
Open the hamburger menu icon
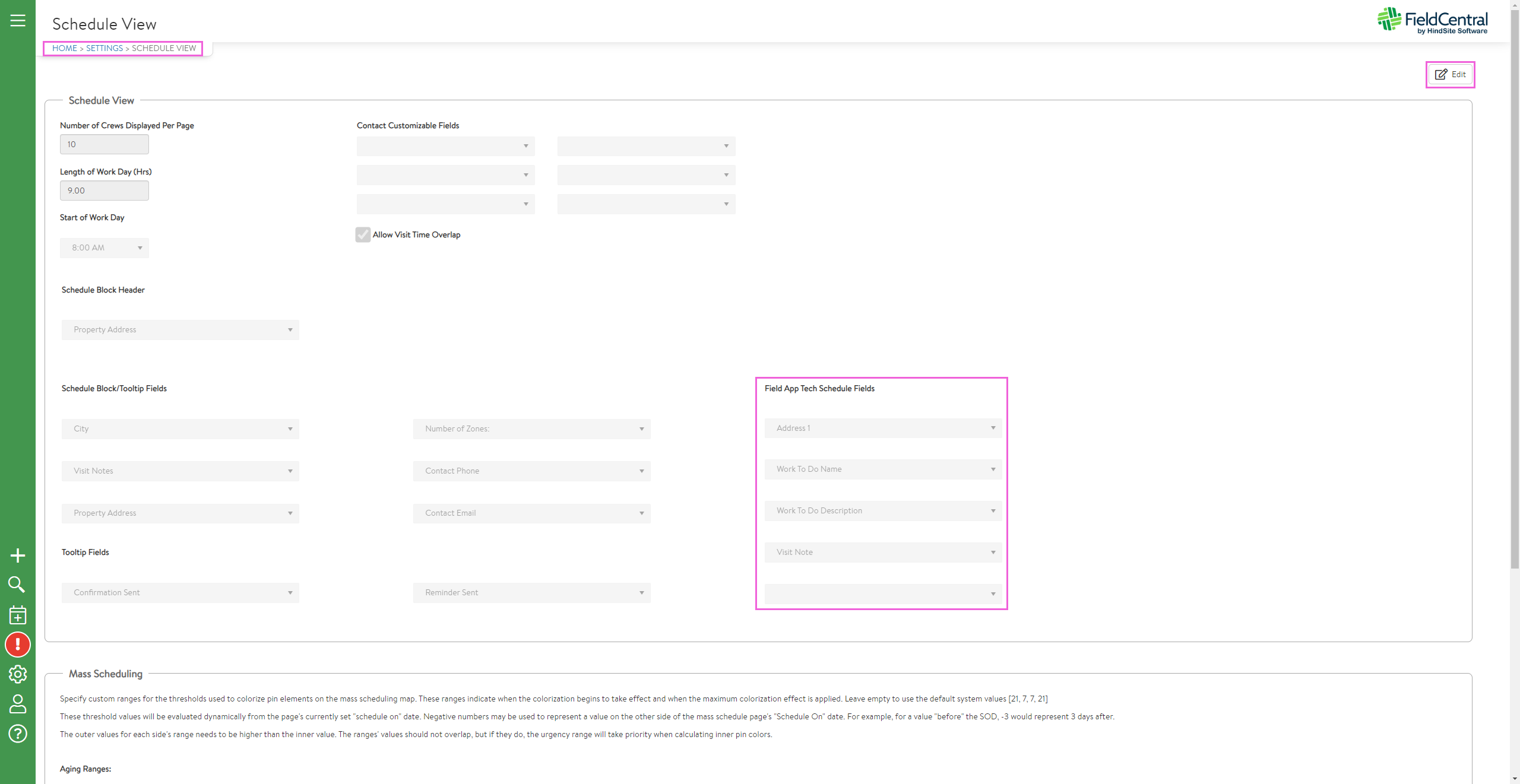tap(18, 21)
